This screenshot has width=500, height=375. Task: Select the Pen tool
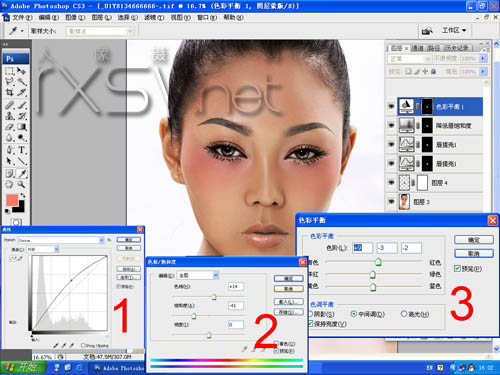[x=9, y=150]
